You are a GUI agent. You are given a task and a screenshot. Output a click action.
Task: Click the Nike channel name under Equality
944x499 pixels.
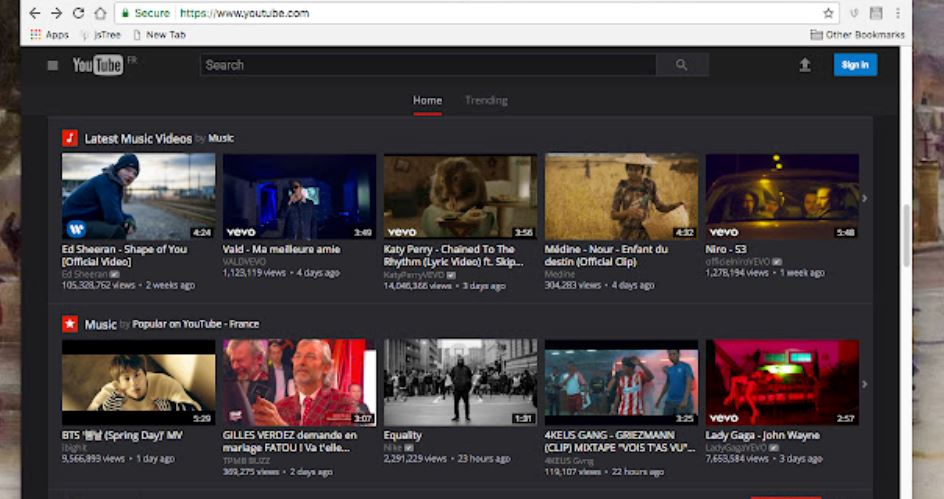393,448
